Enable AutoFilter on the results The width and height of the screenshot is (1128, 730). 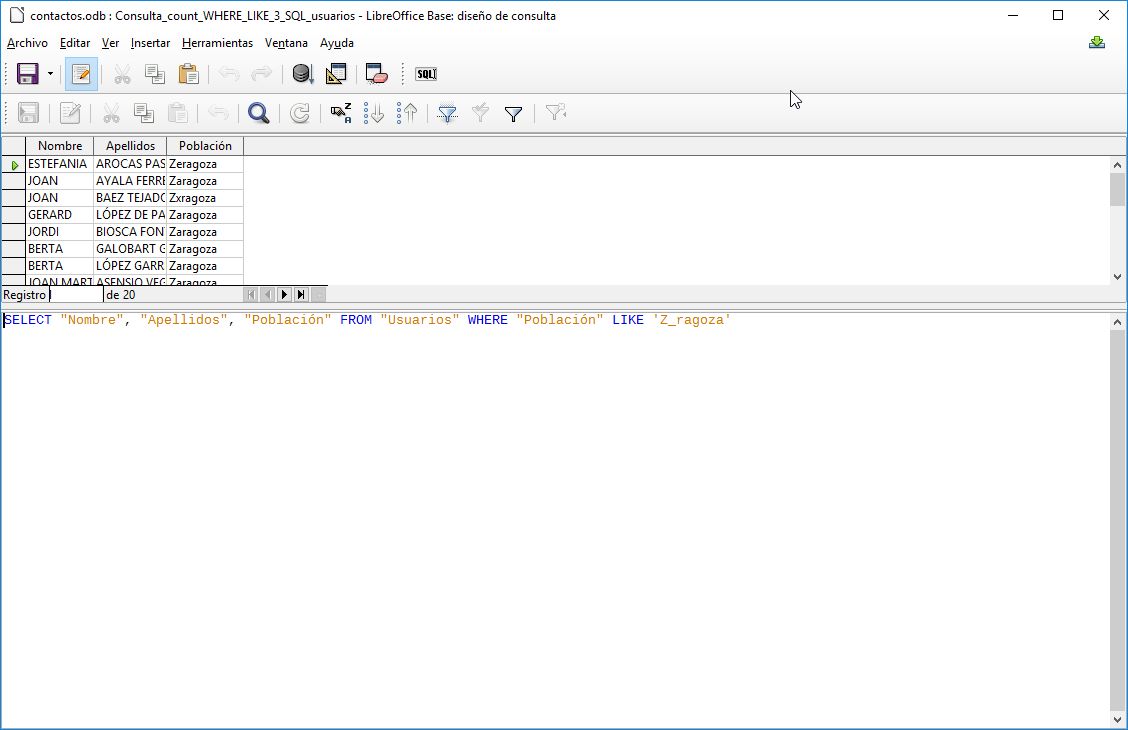tap(446, 113)
